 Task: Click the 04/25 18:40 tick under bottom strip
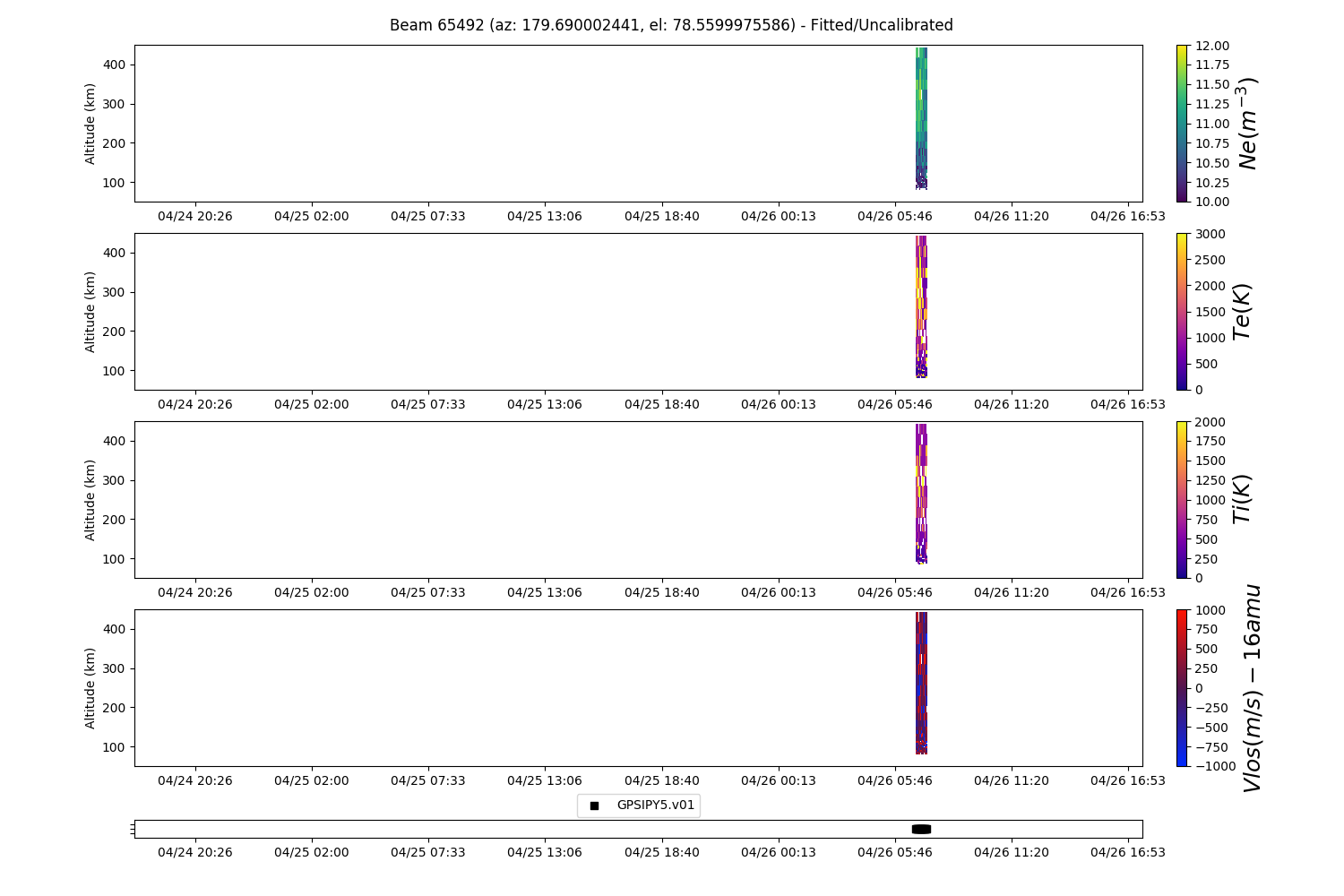[662, 852]
